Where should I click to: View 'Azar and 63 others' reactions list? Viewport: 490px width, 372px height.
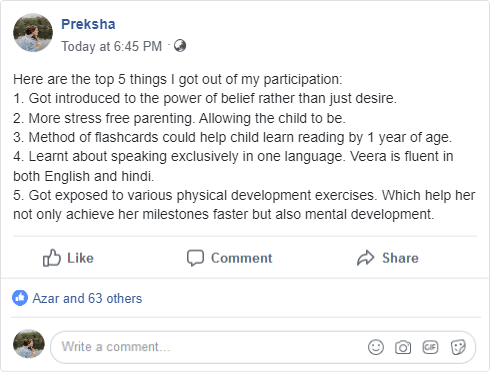pos(87,298)
